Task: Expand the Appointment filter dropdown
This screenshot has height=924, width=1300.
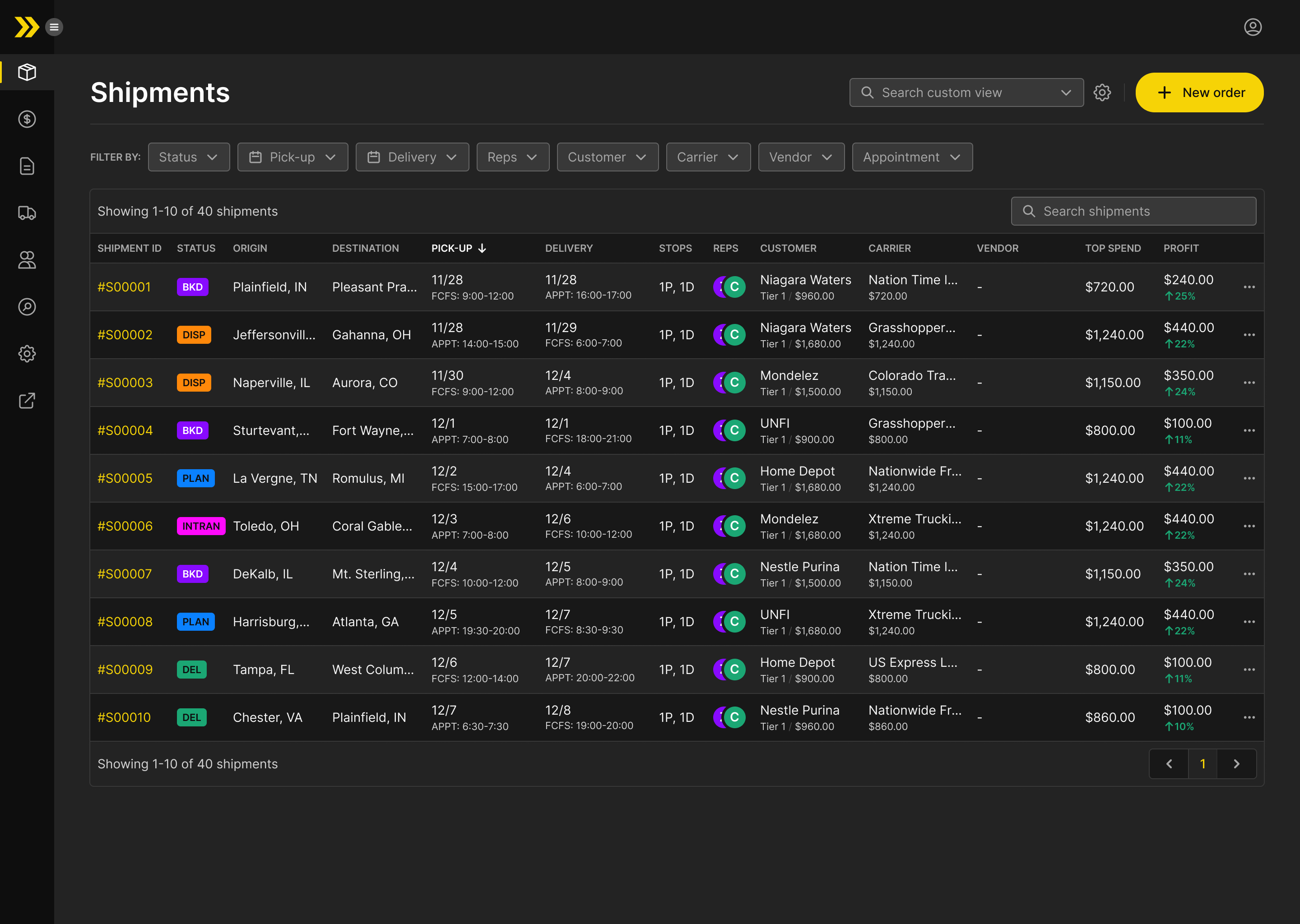Action: [912, 157]
